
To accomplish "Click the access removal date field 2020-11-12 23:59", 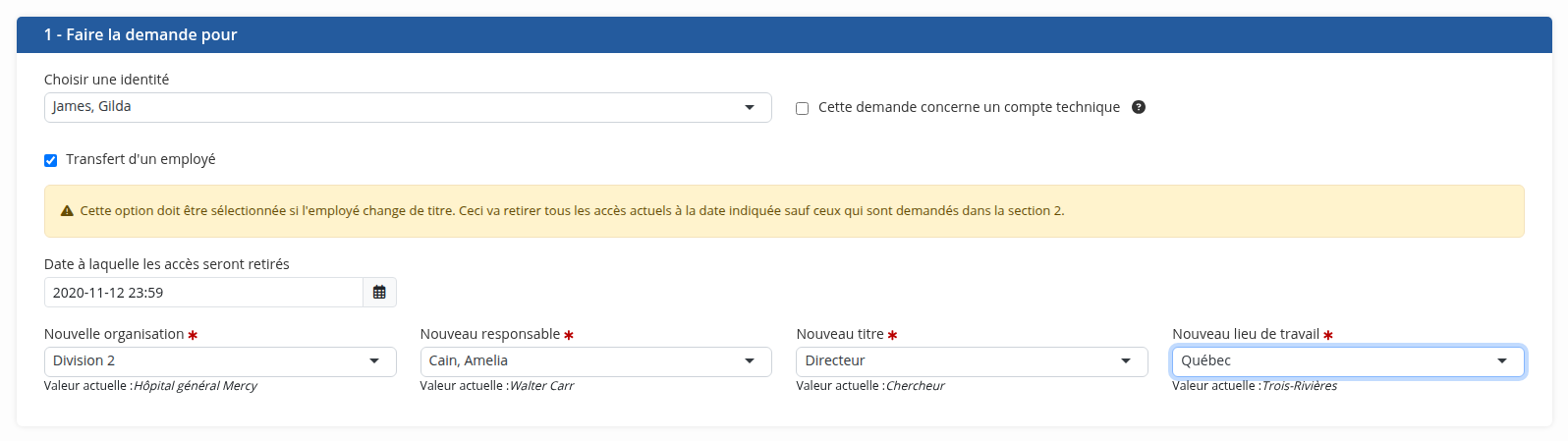I will (203, 293).
